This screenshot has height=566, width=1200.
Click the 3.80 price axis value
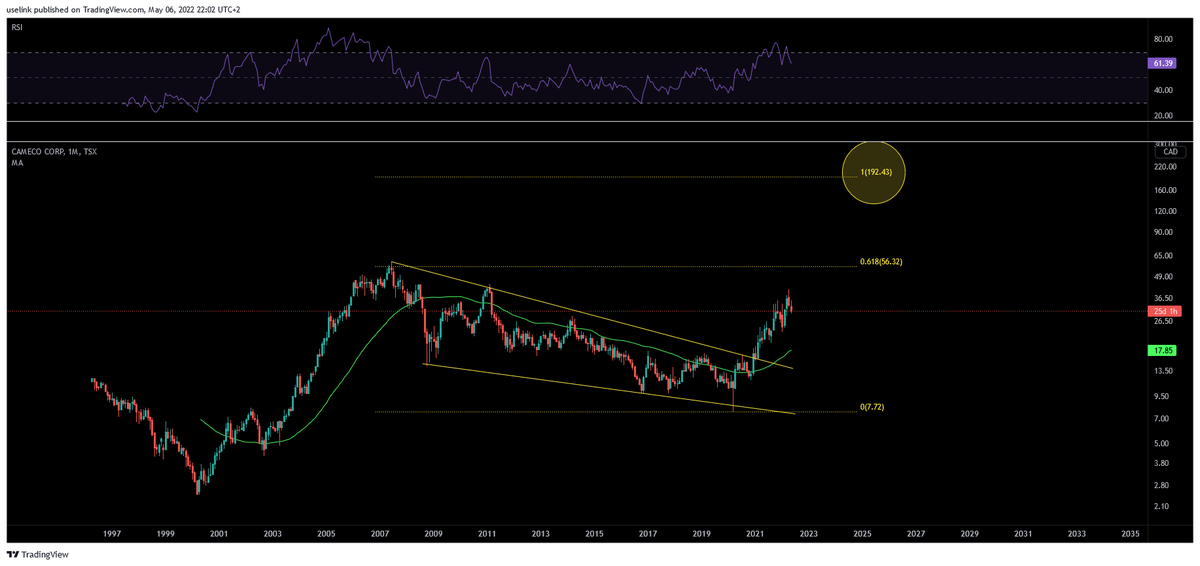click(x=1161, y=463)
